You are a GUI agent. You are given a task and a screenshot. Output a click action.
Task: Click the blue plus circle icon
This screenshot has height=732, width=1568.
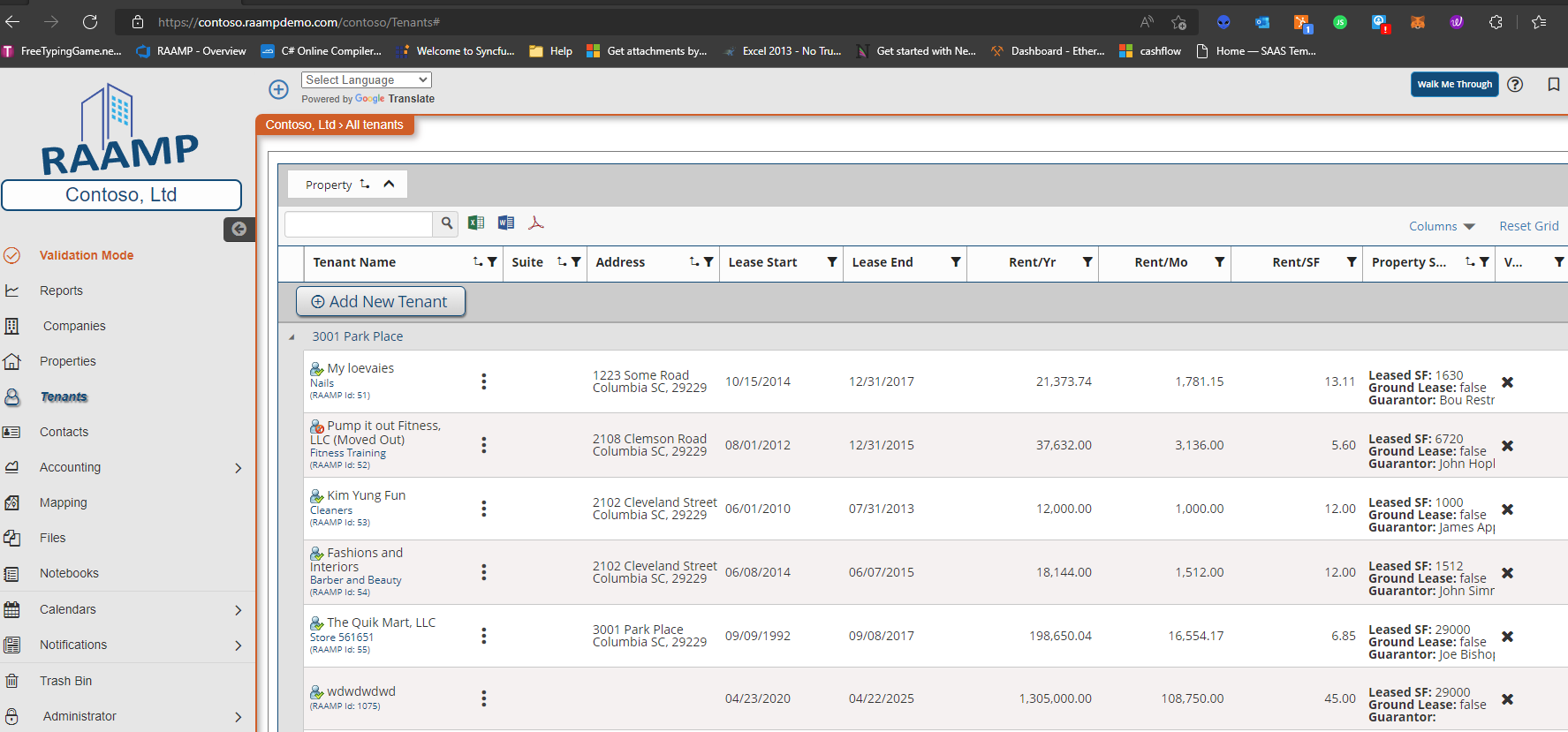278,89
